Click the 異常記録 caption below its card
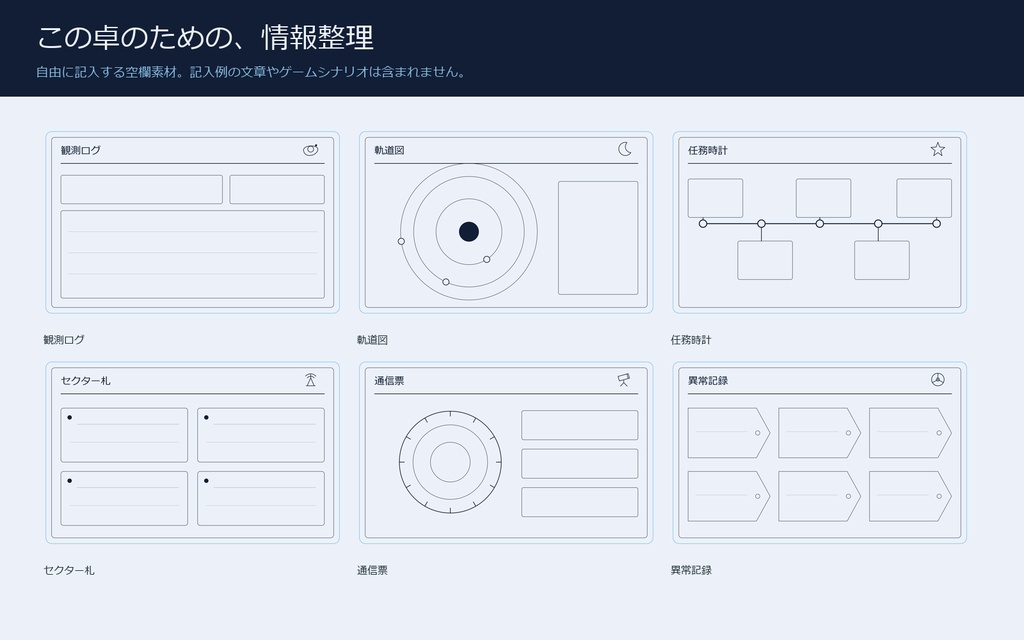The width and height of the screenshot is (1024, 640). [691, 570]
